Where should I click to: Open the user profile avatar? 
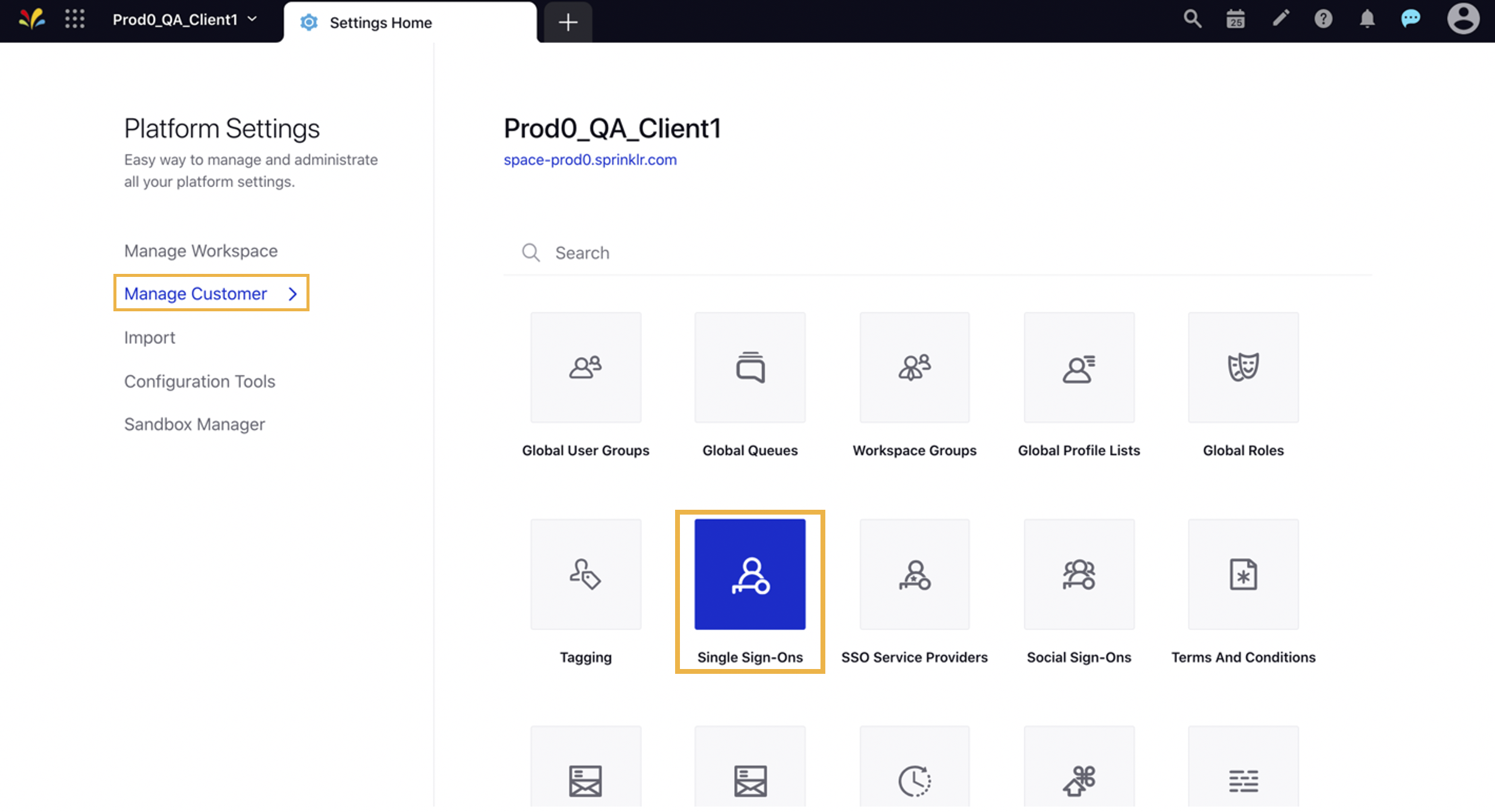[x=1463, y=19]
